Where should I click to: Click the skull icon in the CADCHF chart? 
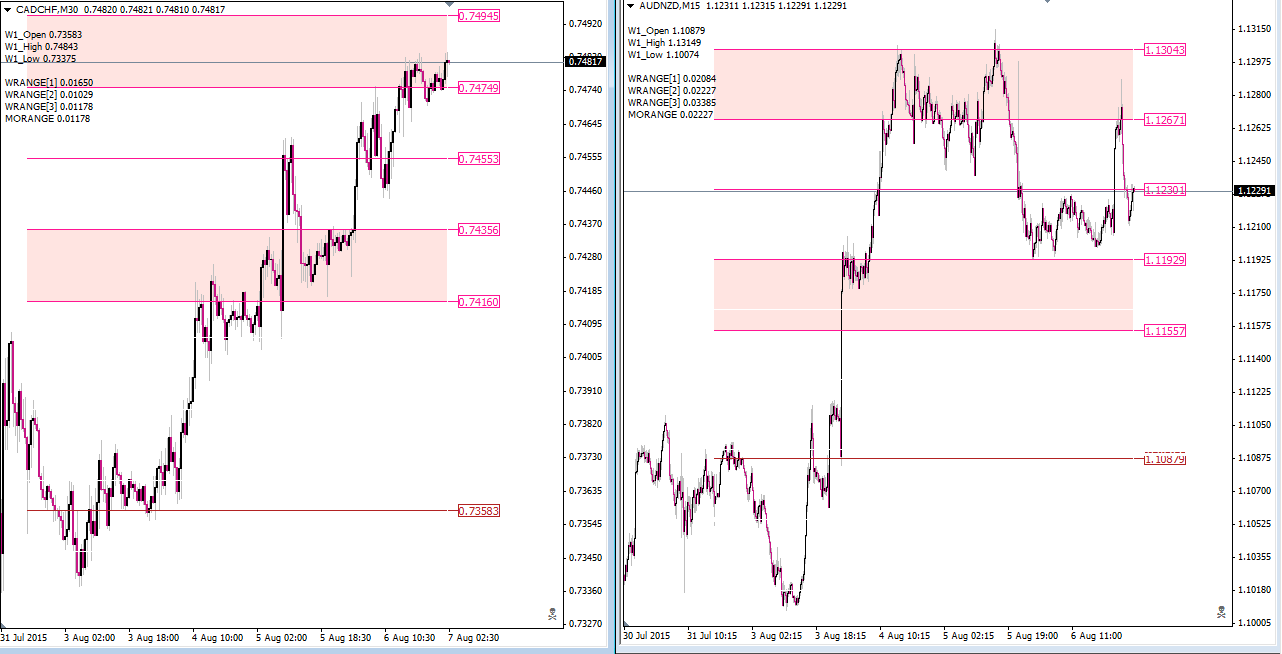[552, 614]
